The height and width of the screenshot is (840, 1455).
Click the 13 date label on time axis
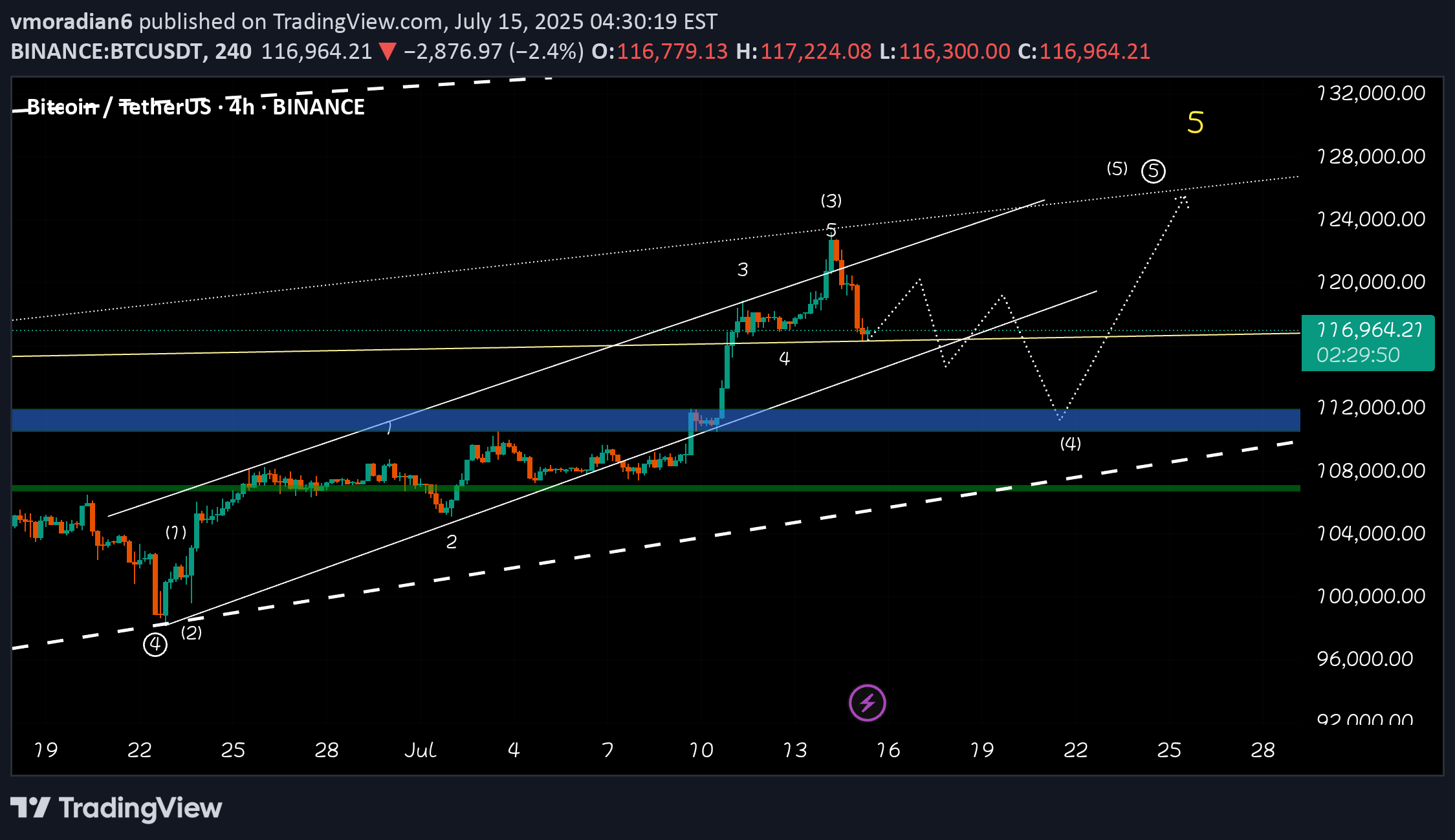[794, 750]
